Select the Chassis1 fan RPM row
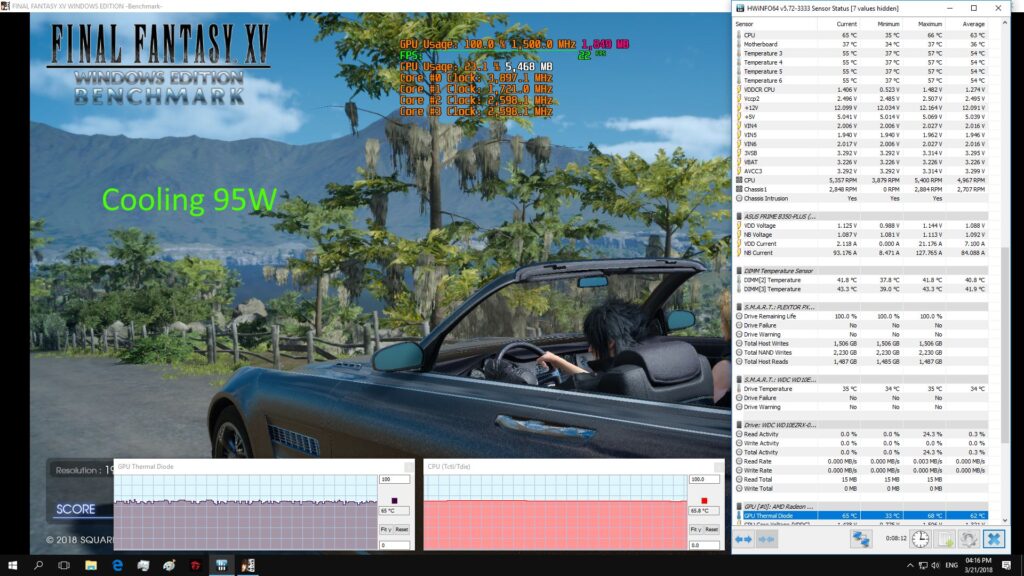The height and width of the screenshot is (576, 1024). 861,189
